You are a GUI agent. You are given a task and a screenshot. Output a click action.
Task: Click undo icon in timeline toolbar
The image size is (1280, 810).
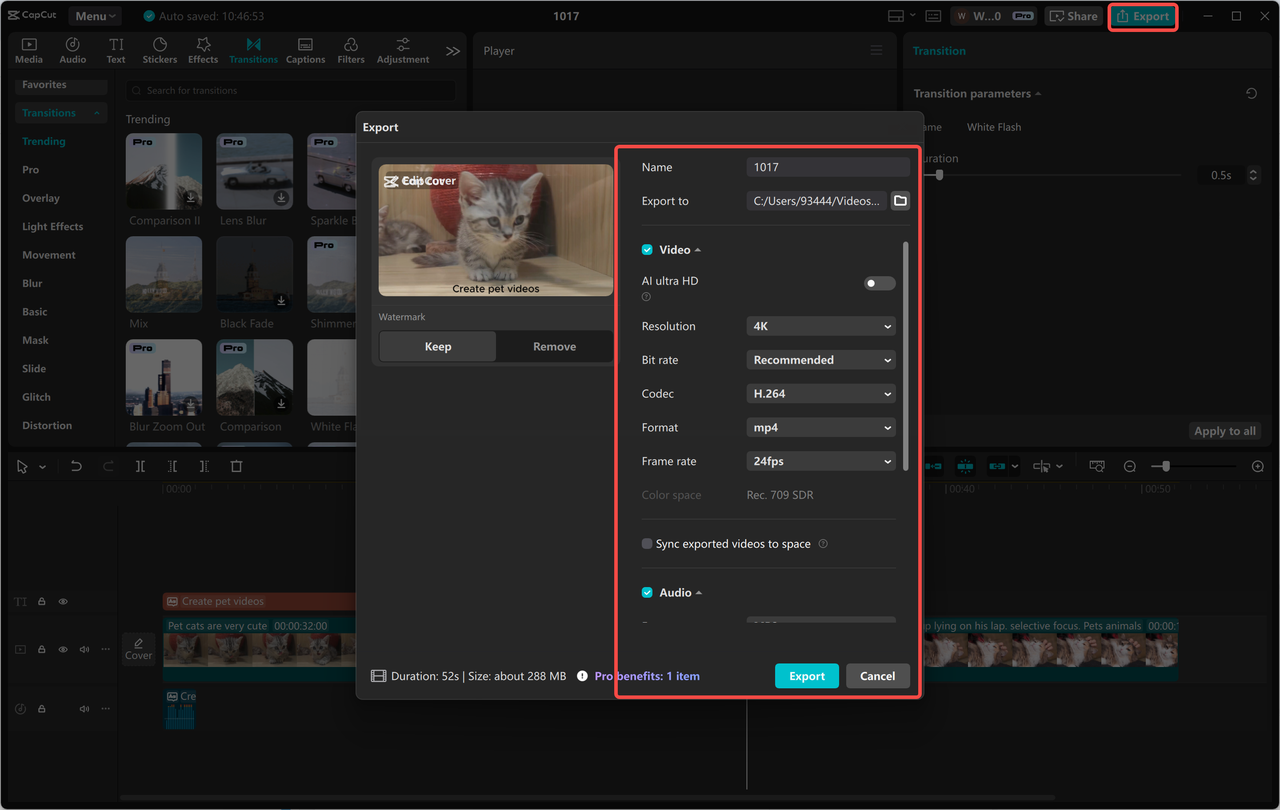point(76,466)
